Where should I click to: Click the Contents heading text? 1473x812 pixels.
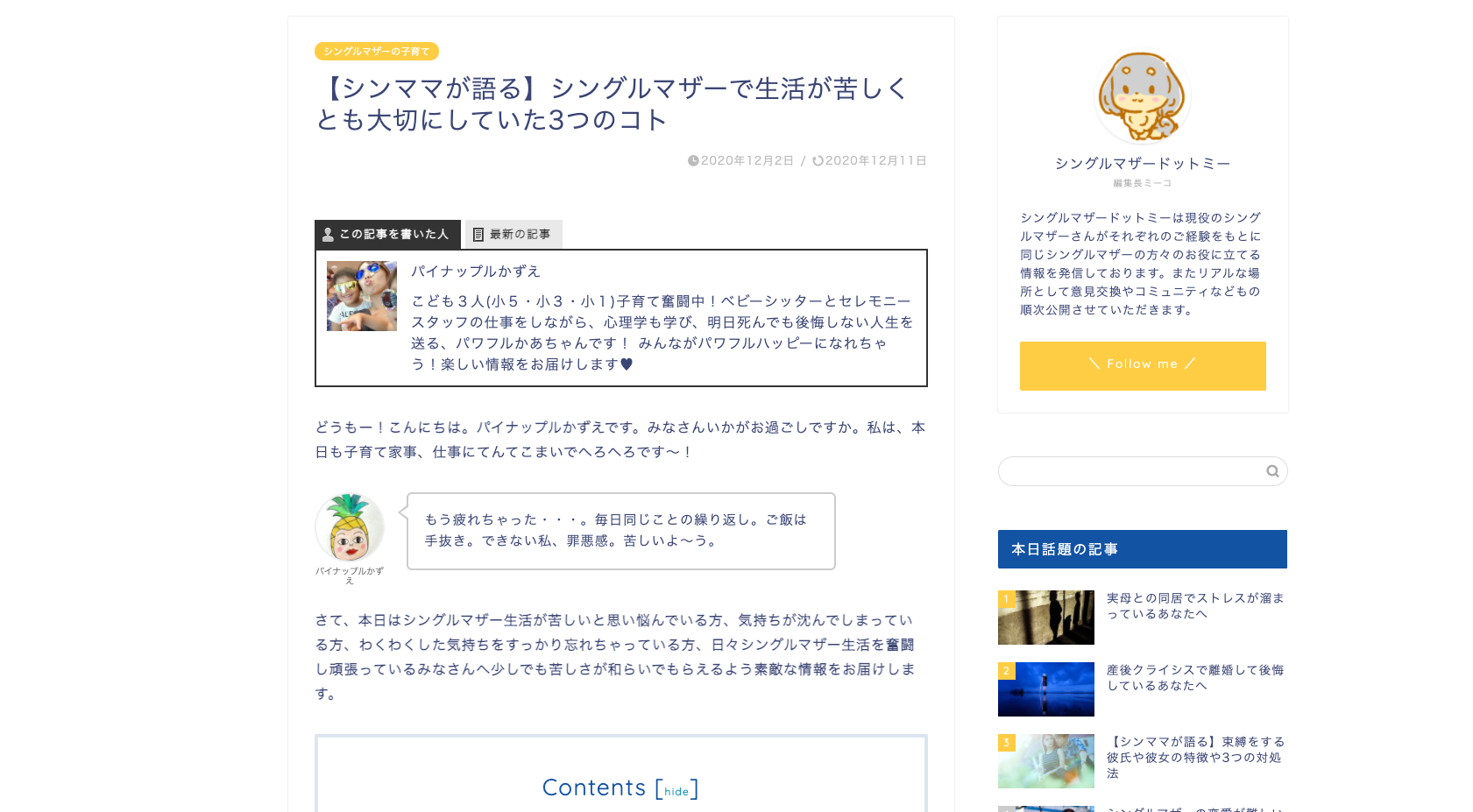pyautogui.click(x=594, y=787)
